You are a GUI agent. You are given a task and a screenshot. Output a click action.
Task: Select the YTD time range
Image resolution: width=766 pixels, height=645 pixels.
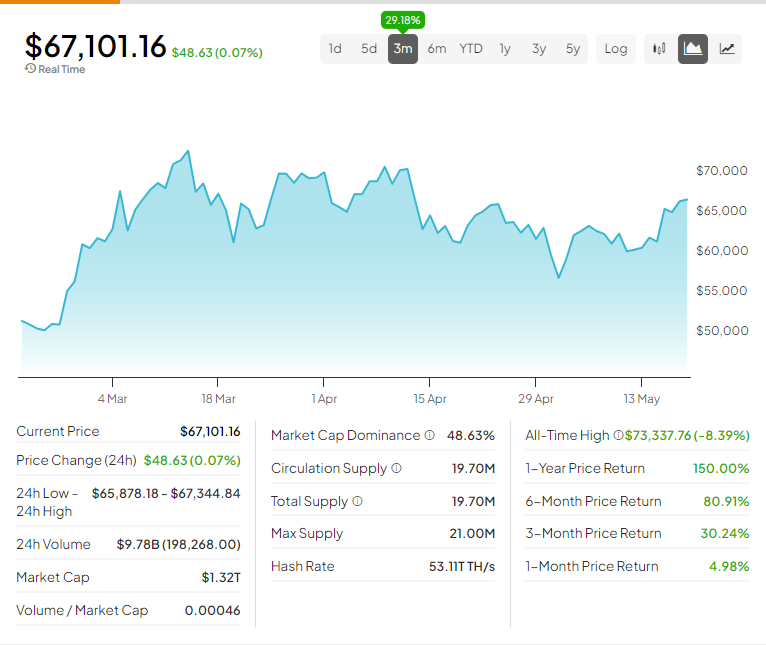[x=471, y=49]
